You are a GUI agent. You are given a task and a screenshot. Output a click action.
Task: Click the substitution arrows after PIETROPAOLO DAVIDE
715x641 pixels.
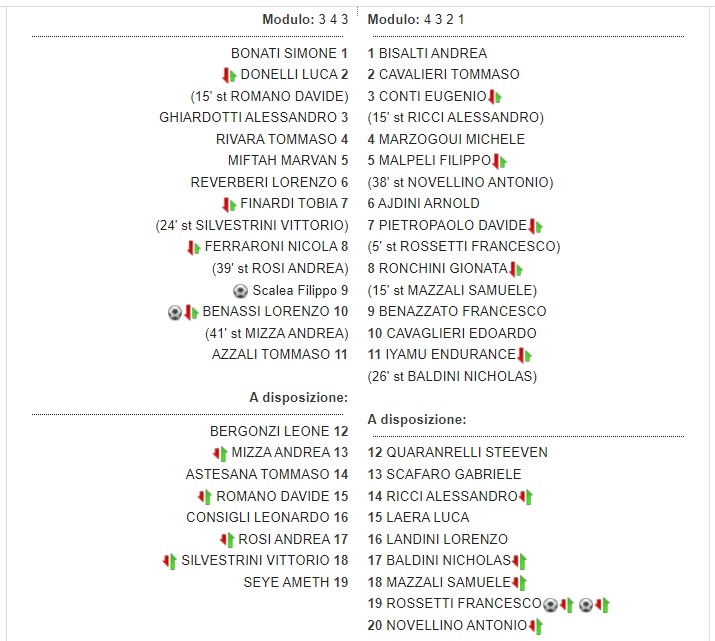(535, 226)
